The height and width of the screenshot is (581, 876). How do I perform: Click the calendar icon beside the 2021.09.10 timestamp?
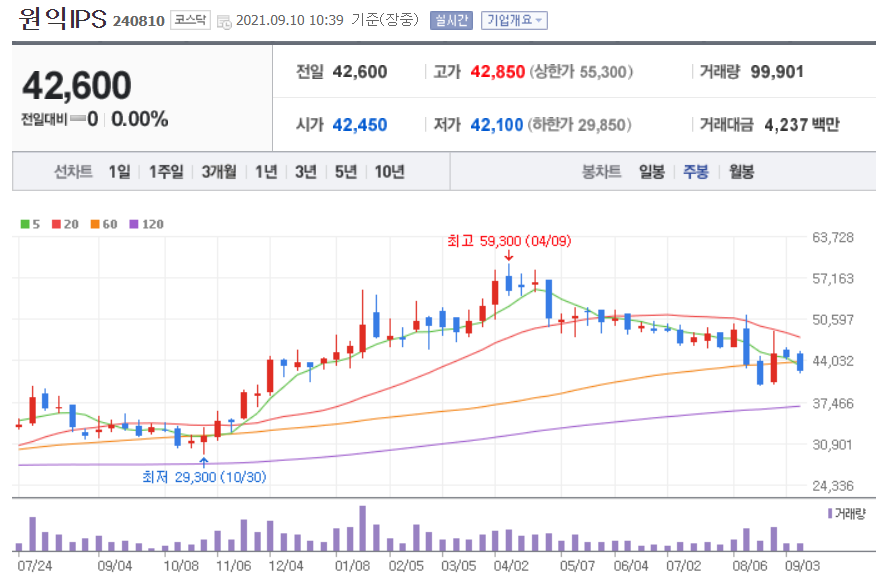pyautogui.click(x=222, y=19)
